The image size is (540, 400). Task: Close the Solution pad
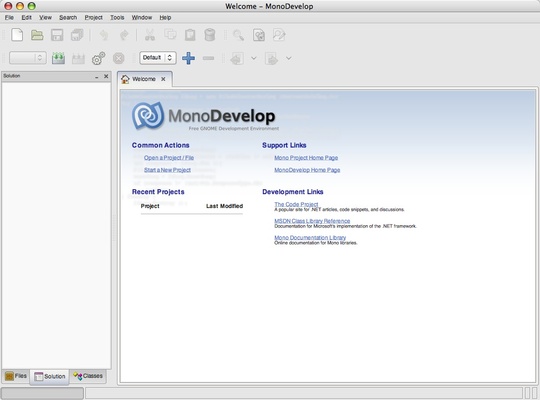click(106, 76)
